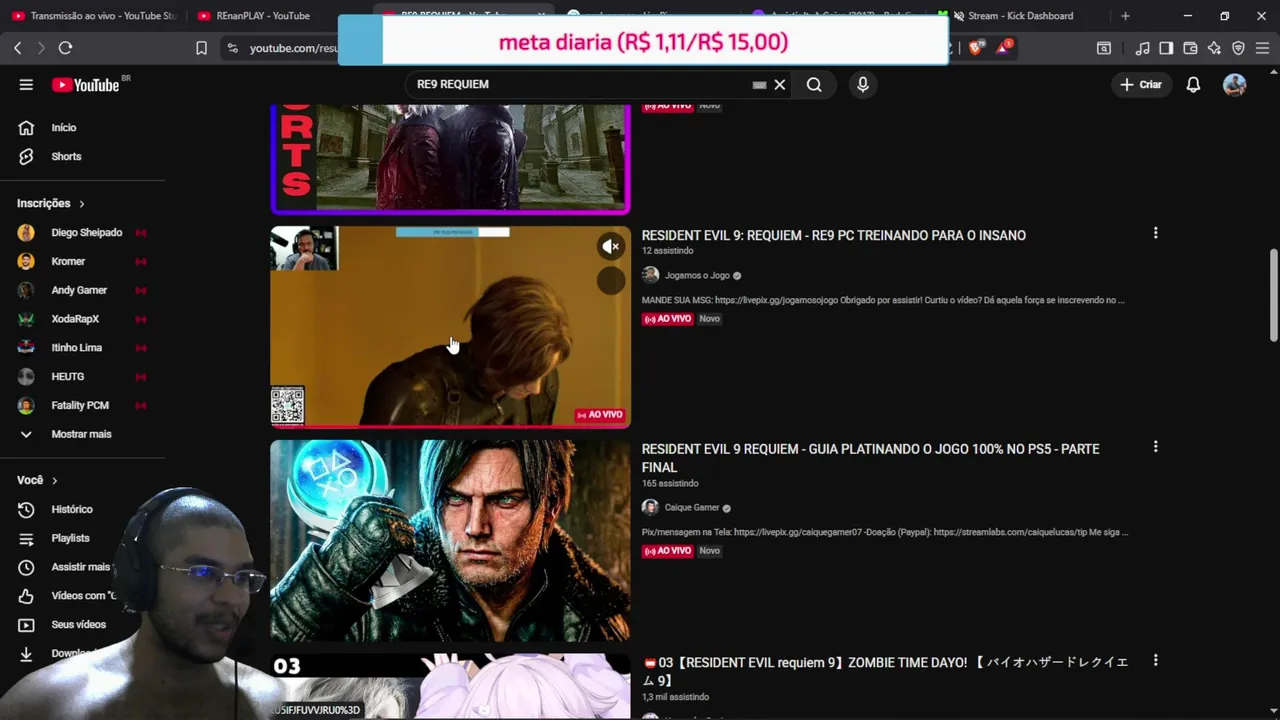The height and width of the screenshot is (720, 1280).
Task: Start voice search with microphone icon
Action: (x=862, y=85)
